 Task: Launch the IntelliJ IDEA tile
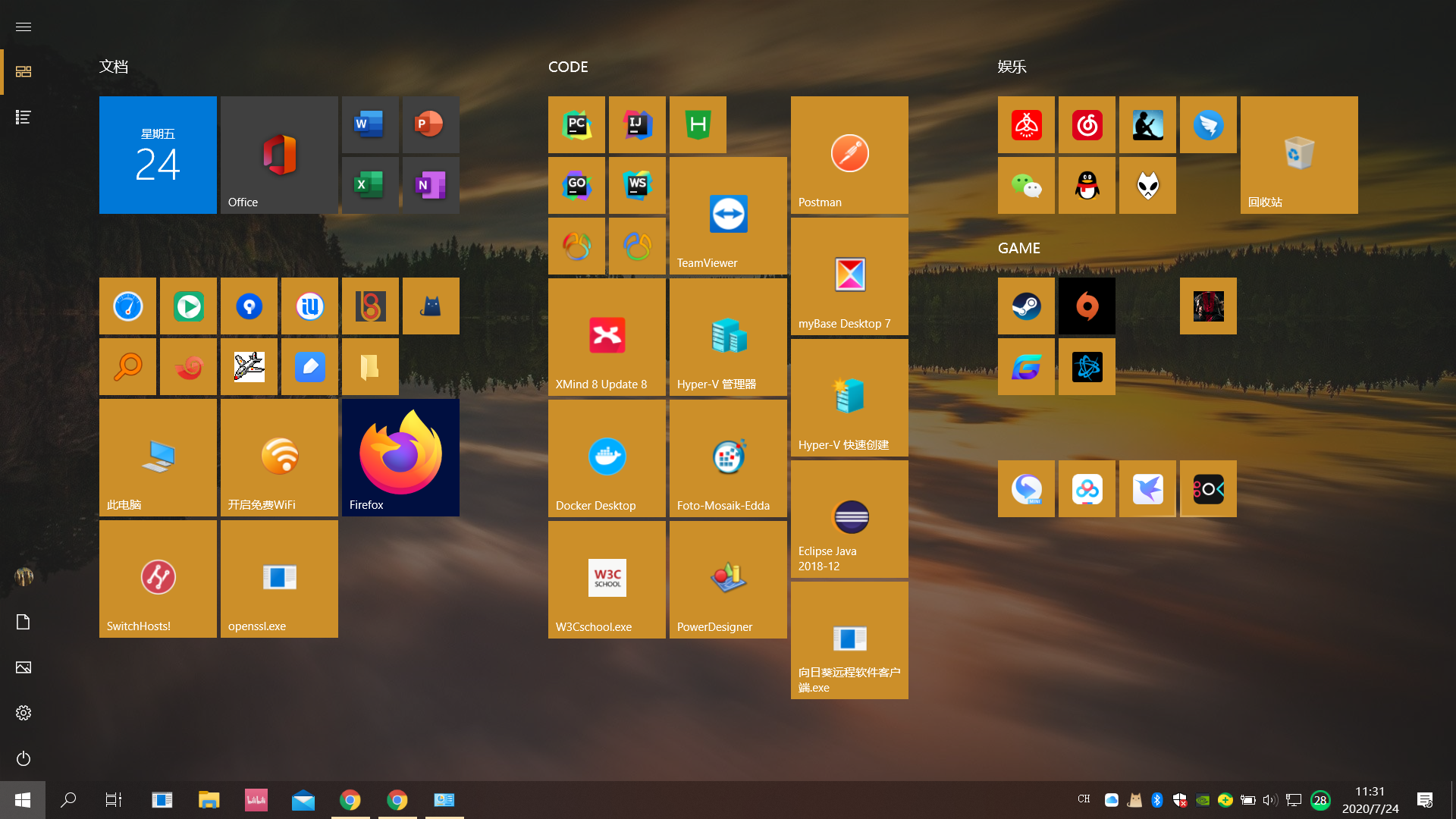click(637, 124)
